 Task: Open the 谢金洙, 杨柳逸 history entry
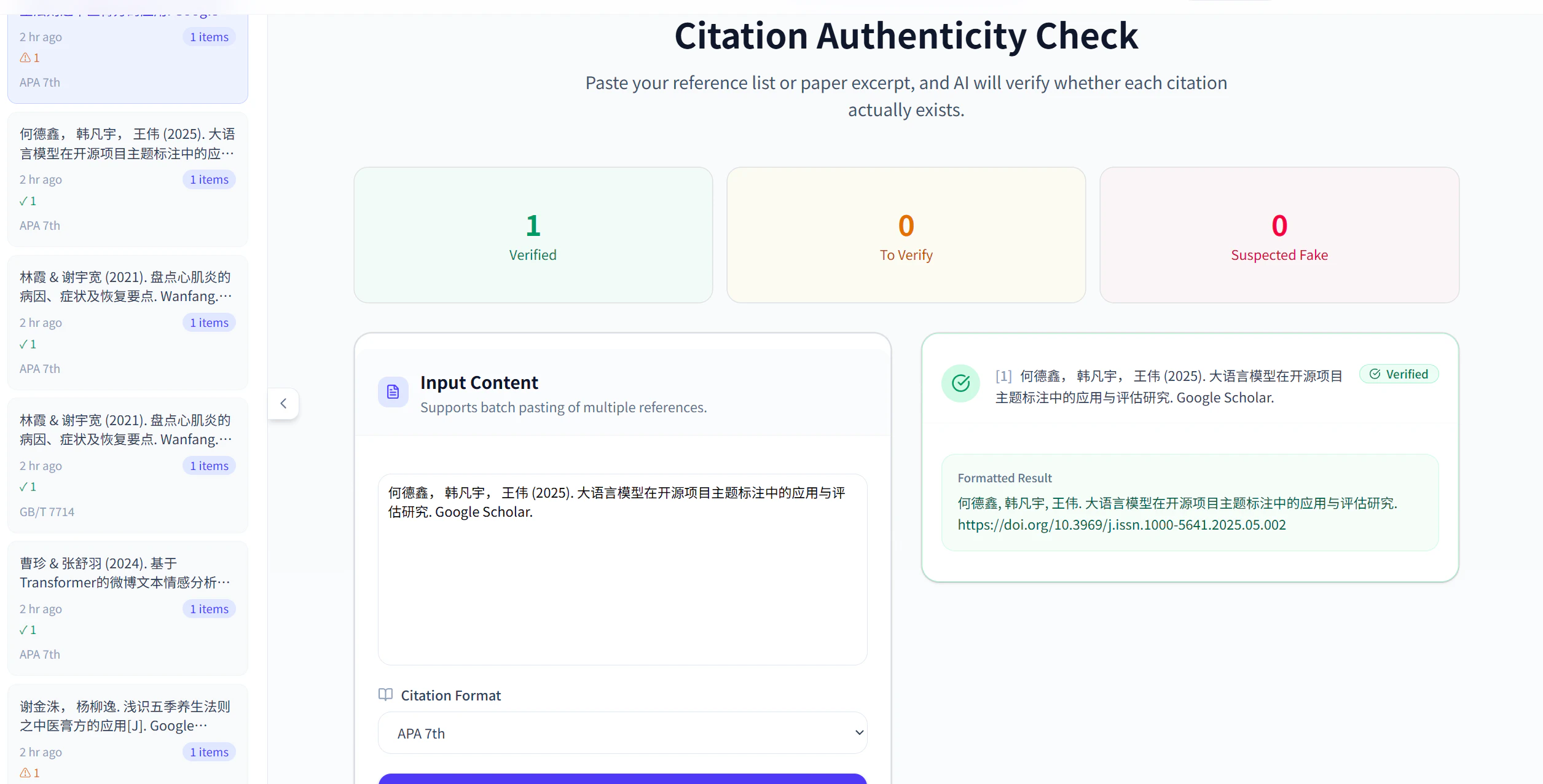point(127,716)
